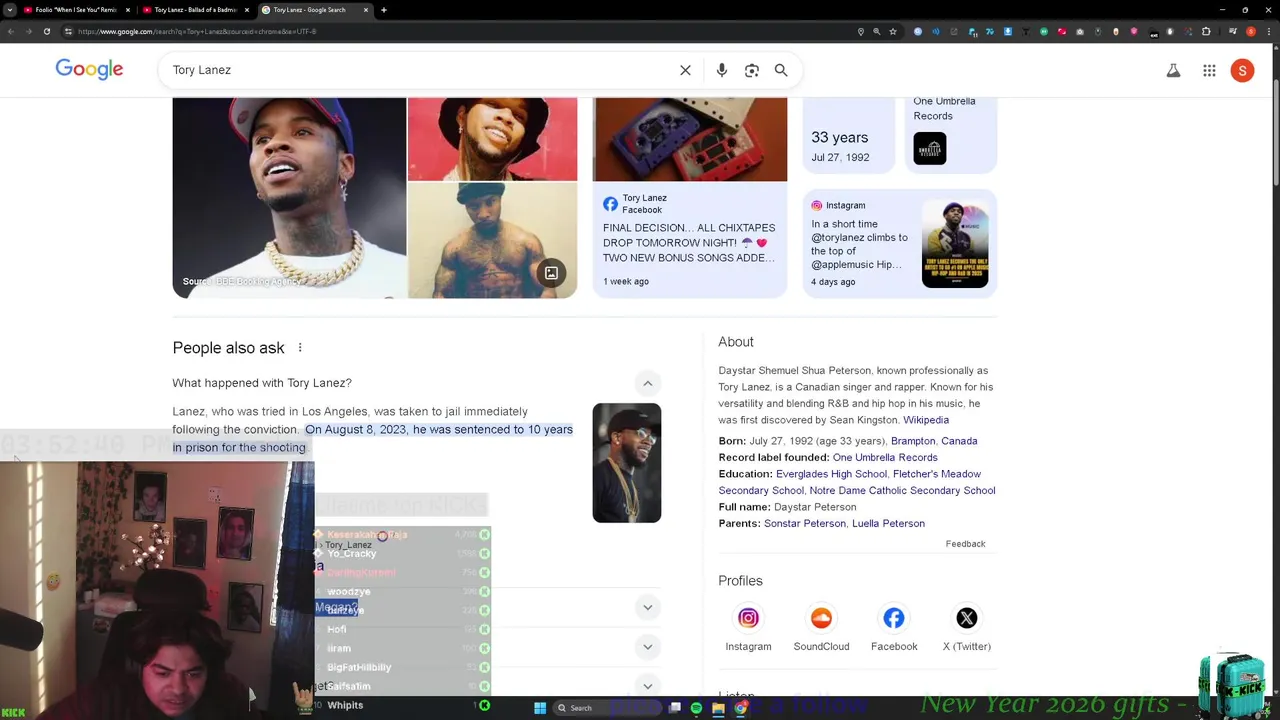
Task: Open SoundCloud profile icon
Action: [x=821, y=618]
